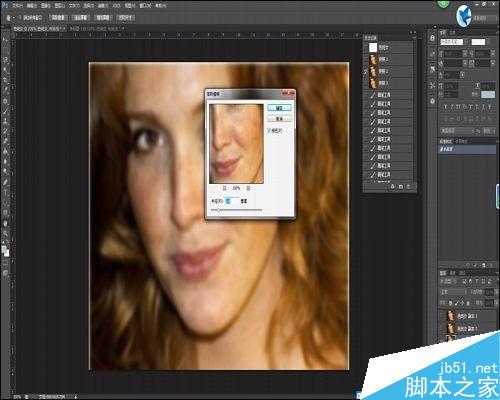Image resolution: width=500 pixels, height=400 pixels.
Task: Select the Rectangular Marquee tool
Action: [x=5, y=50]
